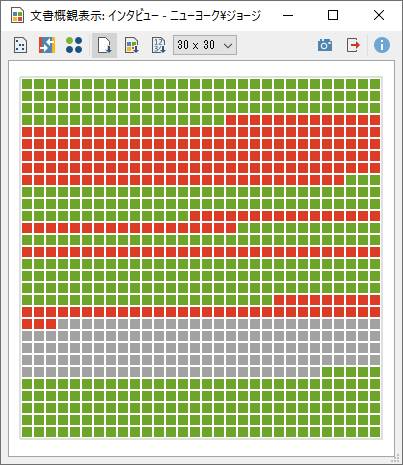Click the chevron arrow of the size combo box
The height and width of the screenshot is (465, 403).
pos(228,45)
